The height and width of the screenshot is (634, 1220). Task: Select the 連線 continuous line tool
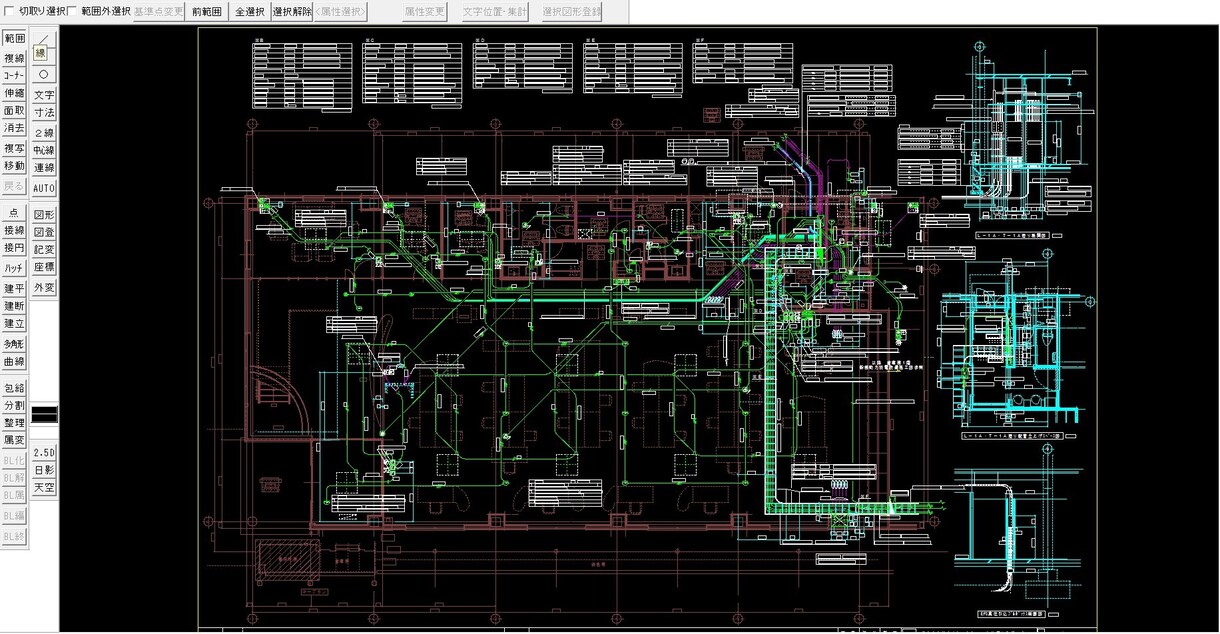click(44, 168)
